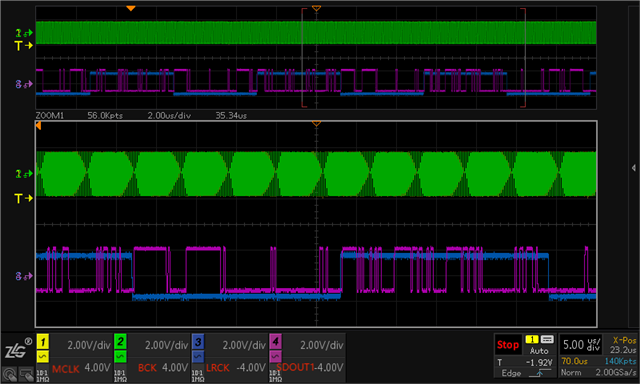The width and height of the screenshot is (640, 384).
Task: Click the trigger settings icon next to source
Action: tap(547, 339)
